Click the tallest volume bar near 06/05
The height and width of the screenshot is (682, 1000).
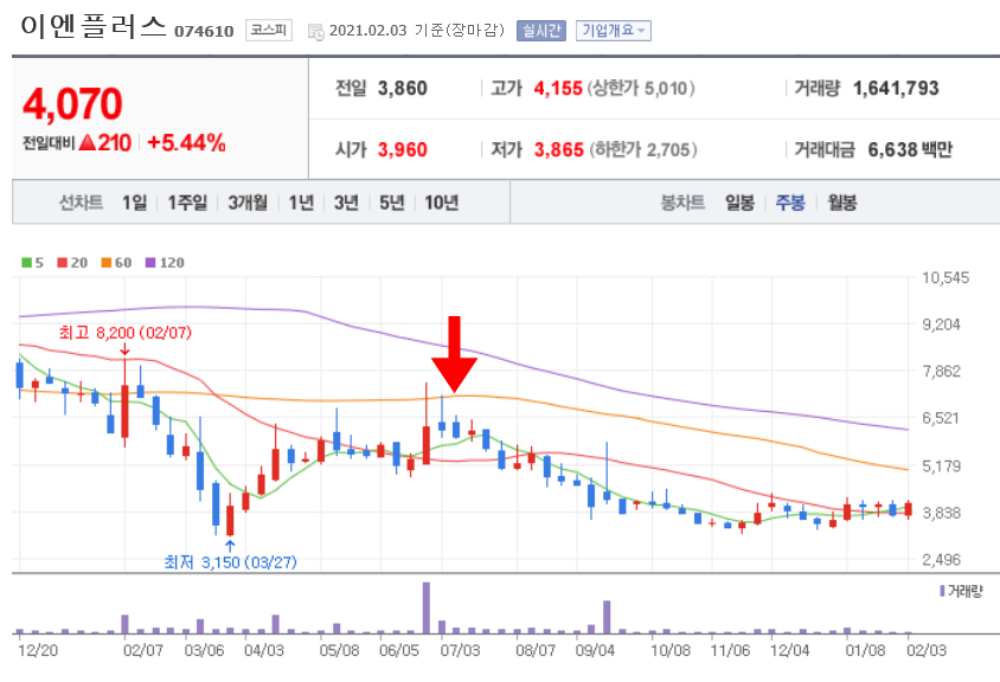tap(426, 607)
